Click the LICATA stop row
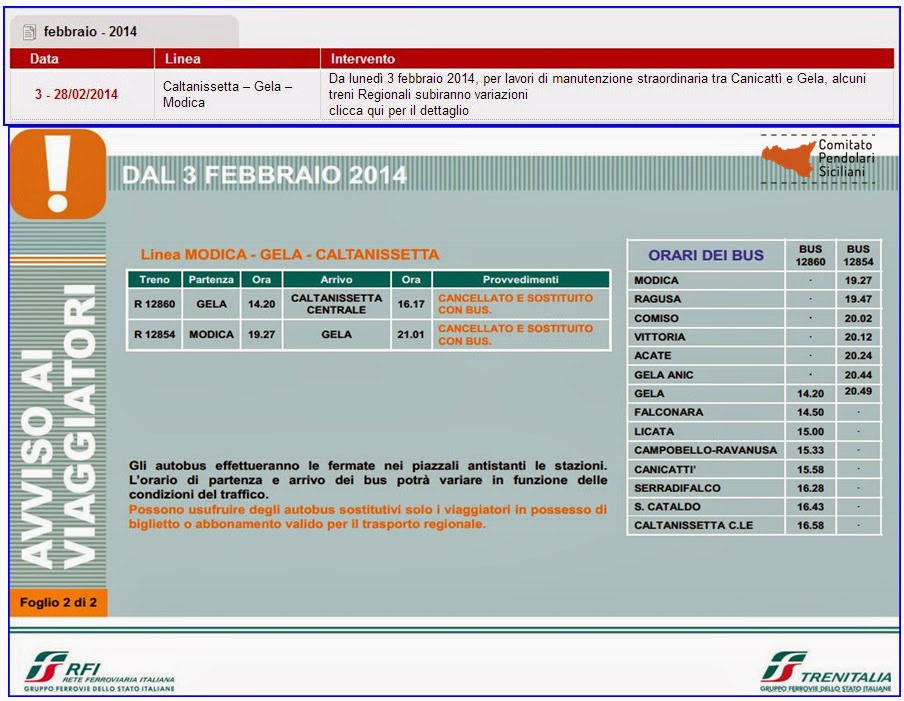The height and width of the screenshot is (701, 904). pyautogui.click(x=754, y=431)
